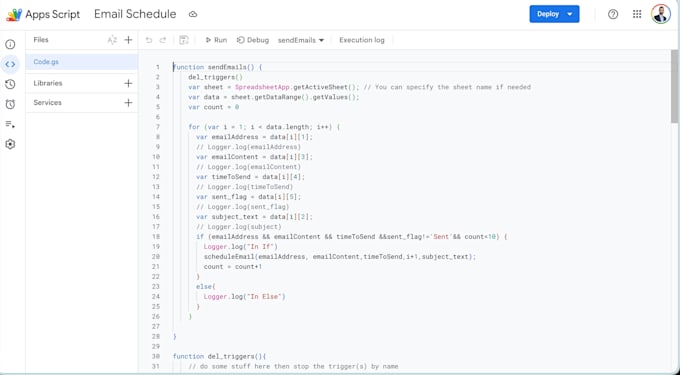The height and width of the screenshot is (375, 680).
Task: Click 'SpreadsheetApp' on line 3
Action: [262, 87]
